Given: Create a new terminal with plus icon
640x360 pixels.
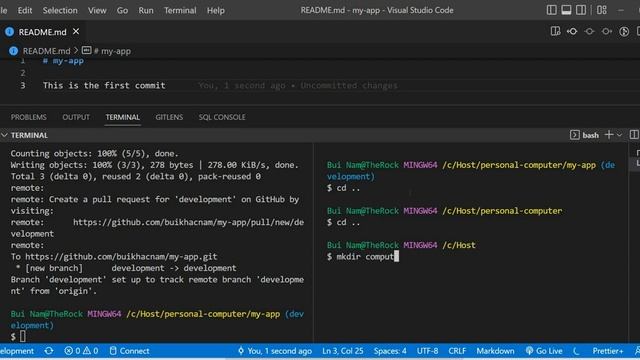Looking at the screenshot, I should 609,135.
